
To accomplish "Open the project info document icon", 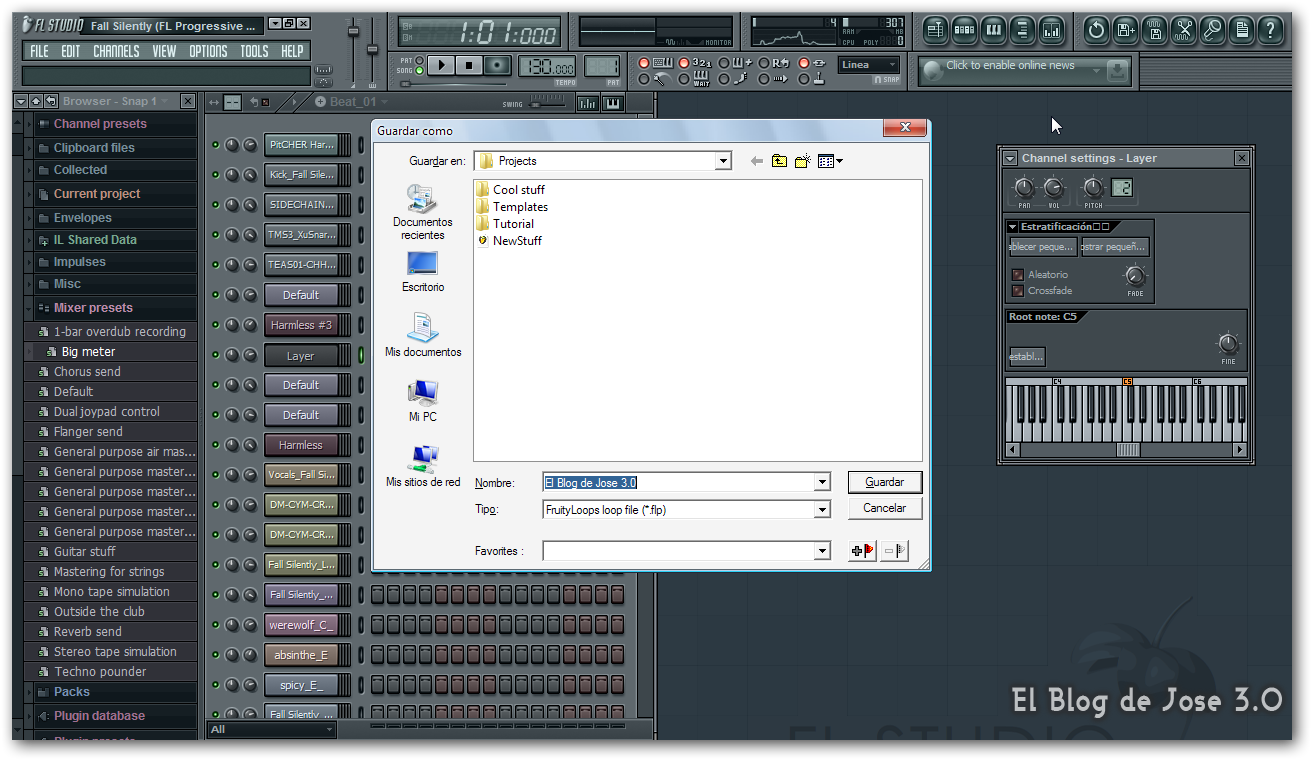I will click(x=1242, y=30).
